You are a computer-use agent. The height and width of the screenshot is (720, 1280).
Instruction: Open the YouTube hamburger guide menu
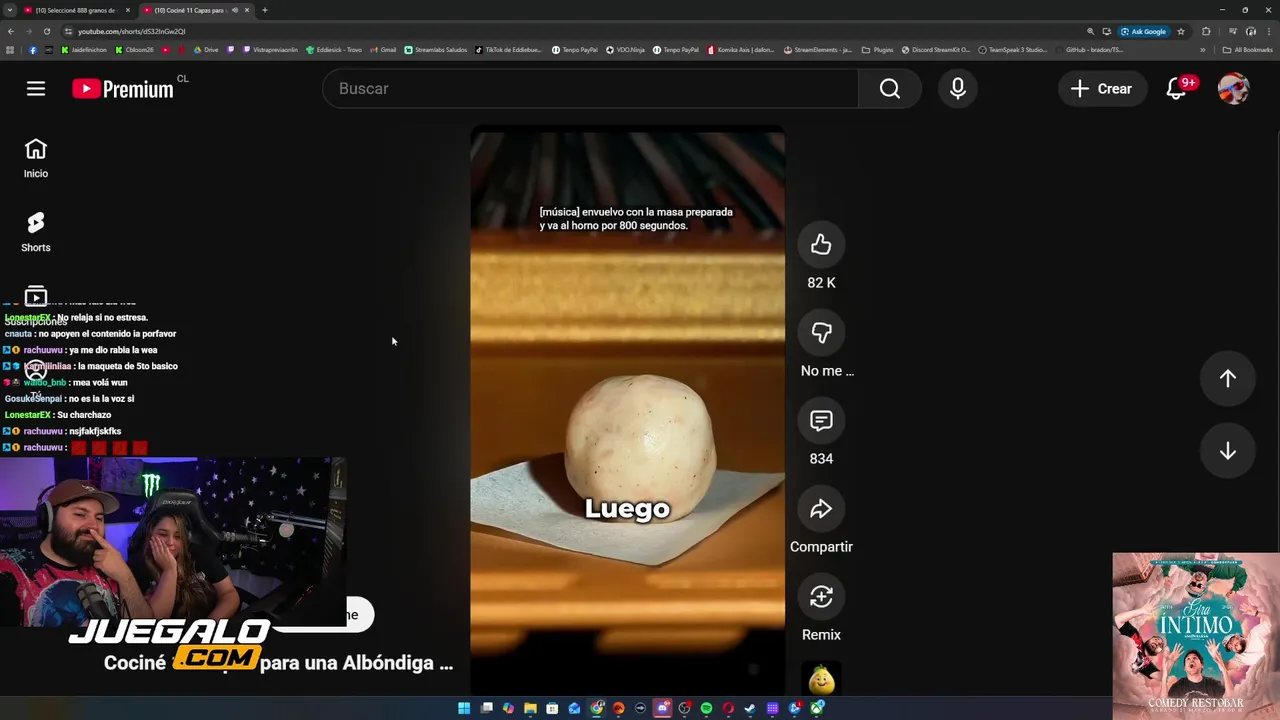point(36,89)
